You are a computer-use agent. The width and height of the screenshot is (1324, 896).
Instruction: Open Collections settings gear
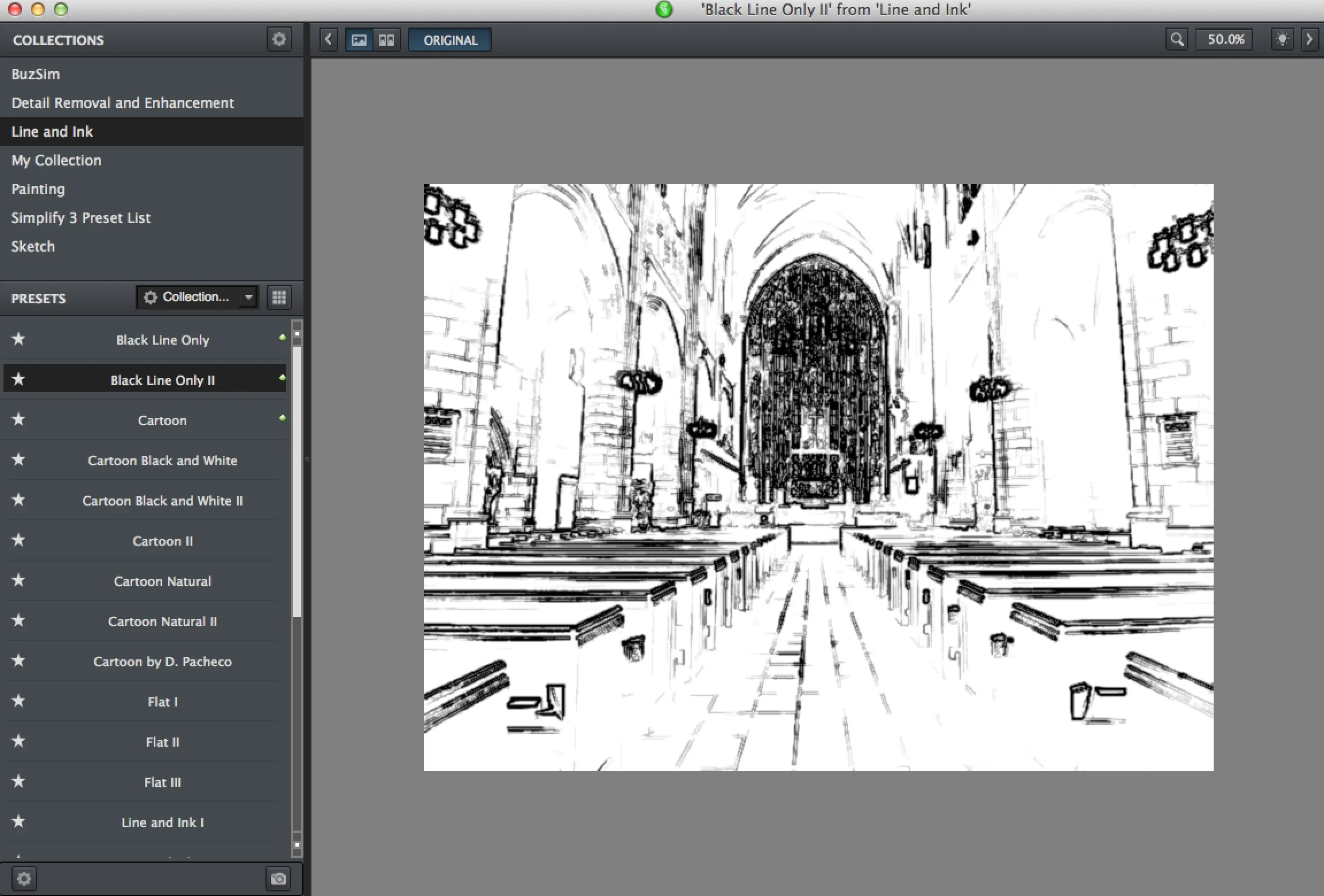pyautogui.click(x=279, y=40)
